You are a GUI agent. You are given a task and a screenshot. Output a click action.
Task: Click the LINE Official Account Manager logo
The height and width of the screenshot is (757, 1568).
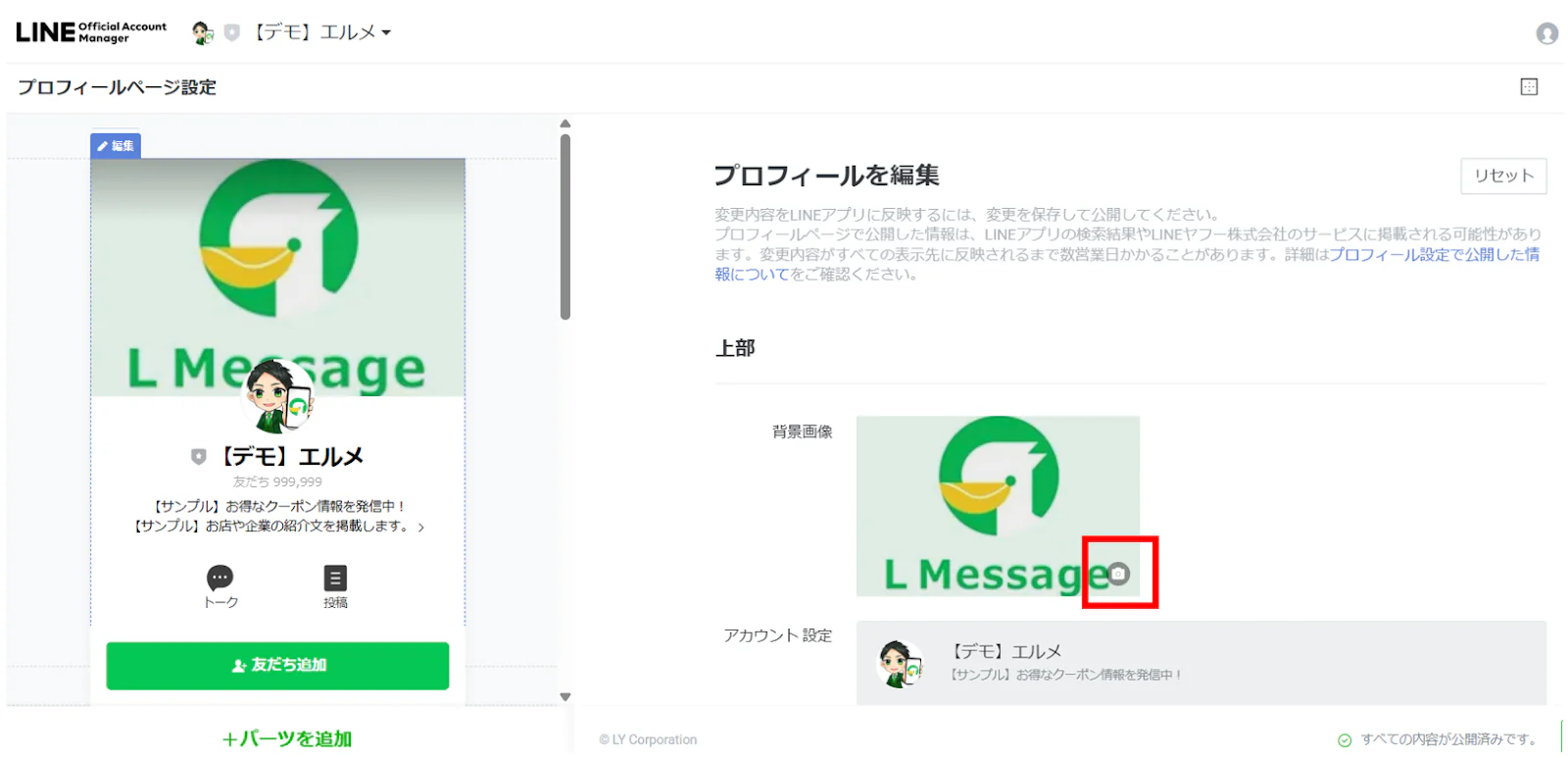(91, 32)
